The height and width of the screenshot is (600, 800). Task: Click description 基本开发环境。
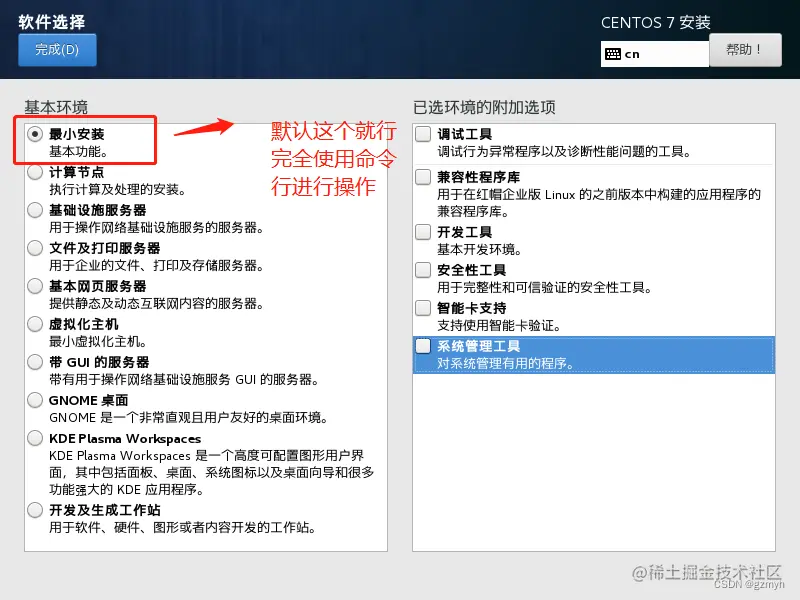[x=480, y=249]
